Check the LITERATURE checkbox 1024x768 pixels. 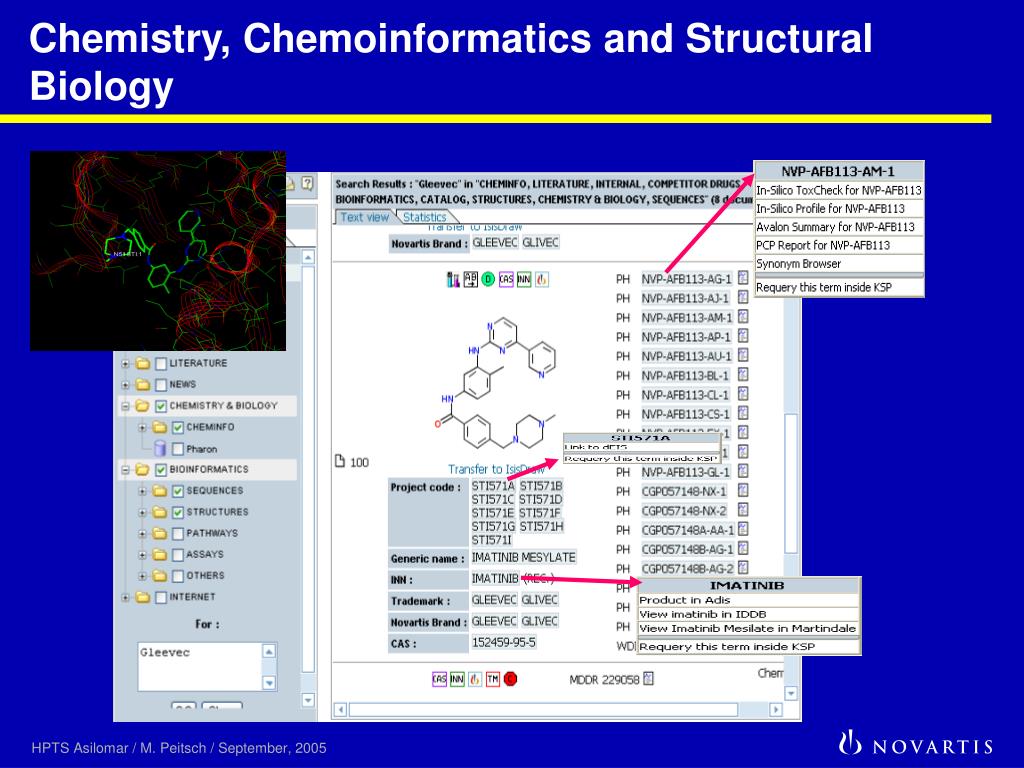161,363
